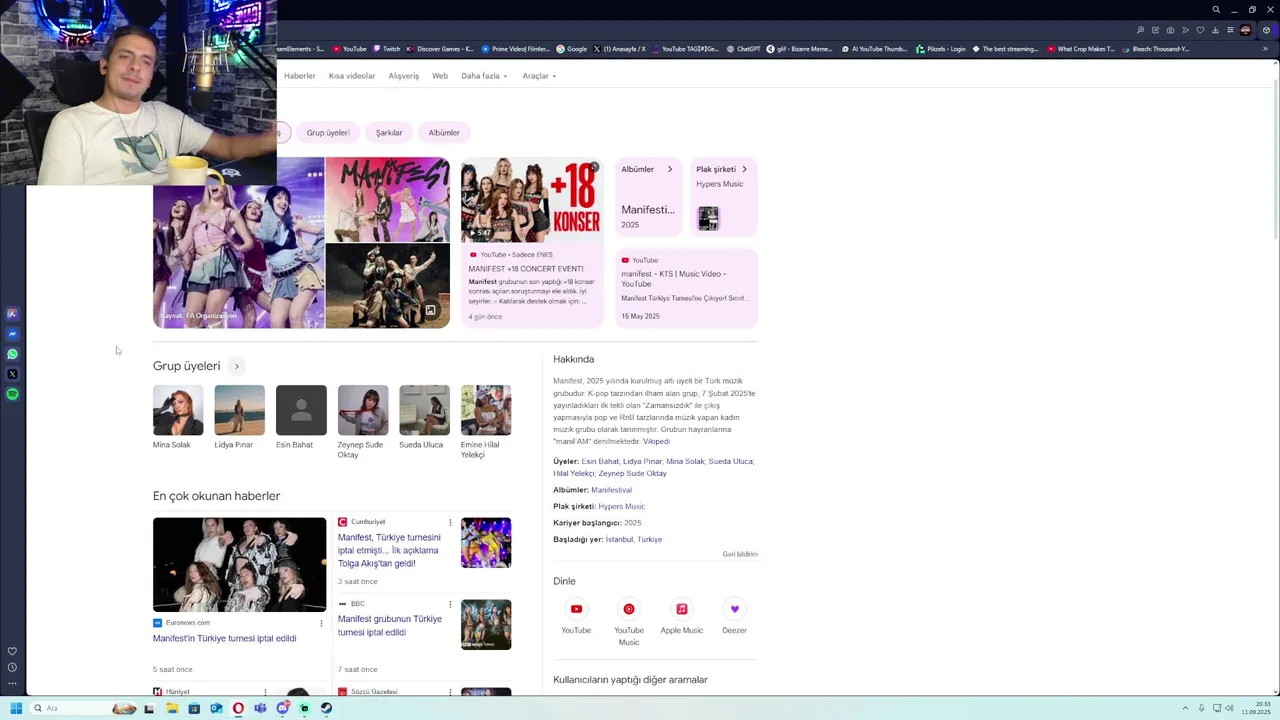This screenshot has height=720, width=1280.
Task: Expand the Daha fazla dropdown
Action: (x=484, y=76)
